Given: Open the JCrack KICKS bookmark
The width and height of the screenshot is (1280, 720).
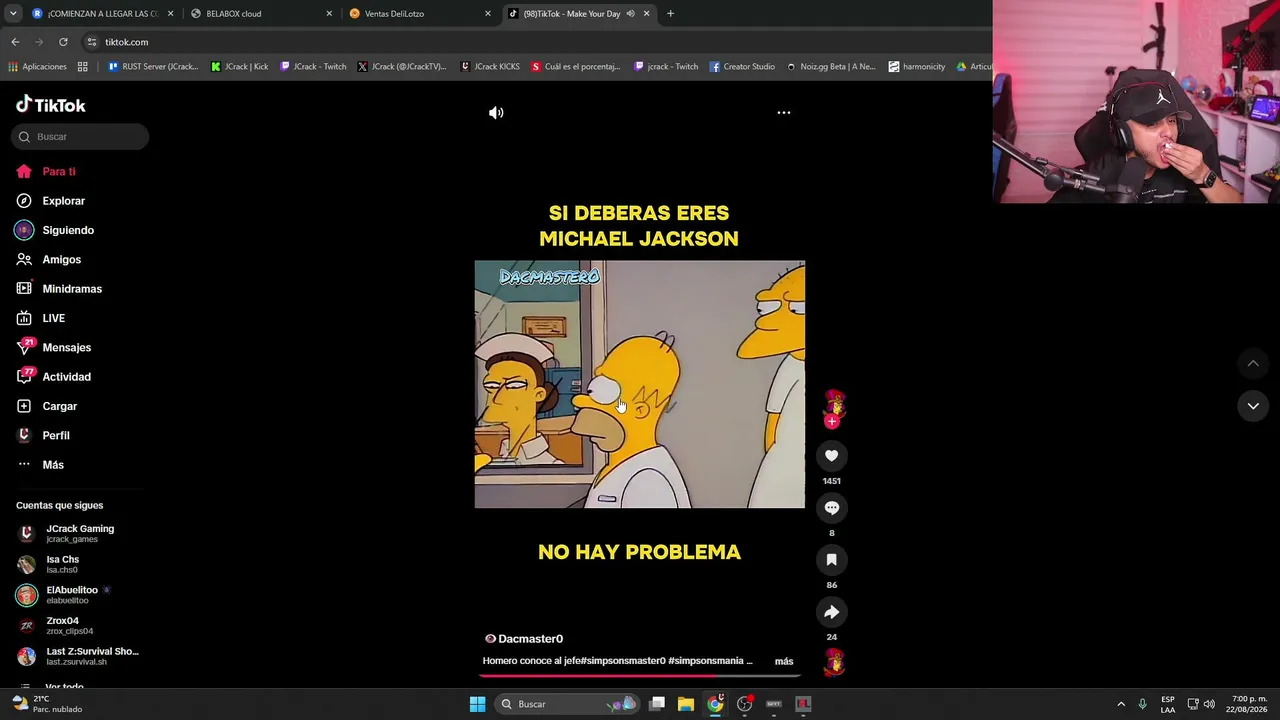Looking at the screenshot, I should pos(490,67).
